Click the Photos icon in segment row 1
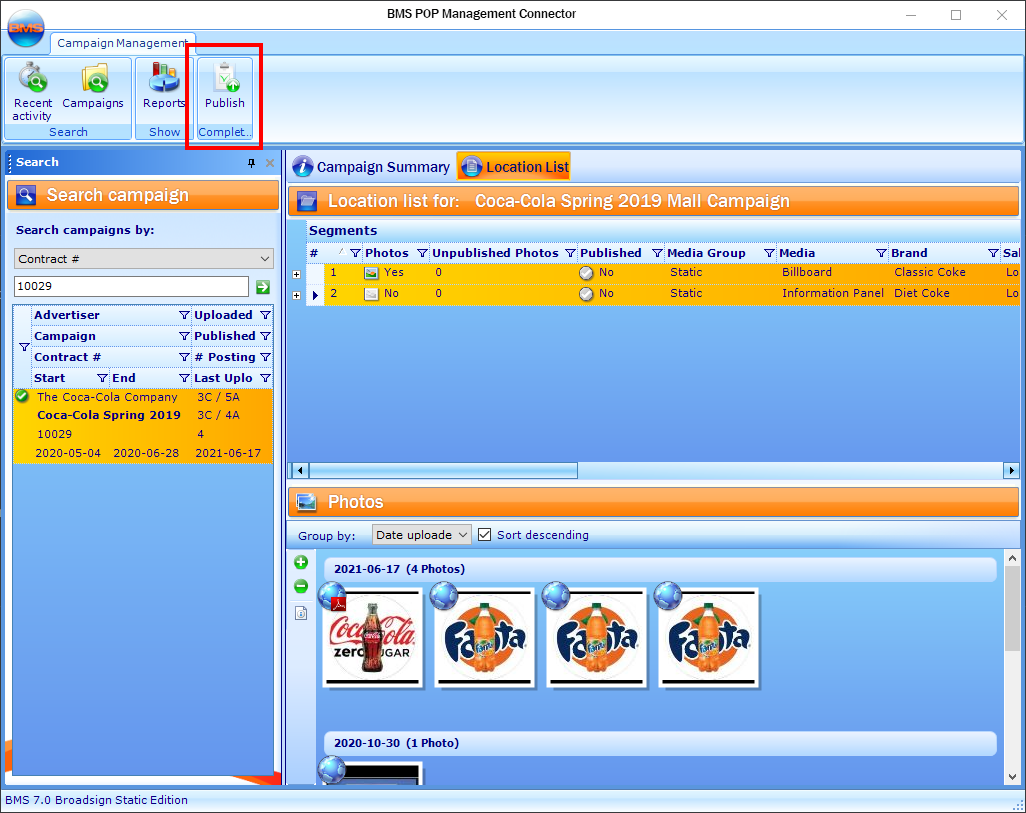The height and width of the screenshot is (813, 1026). [371, 274]
